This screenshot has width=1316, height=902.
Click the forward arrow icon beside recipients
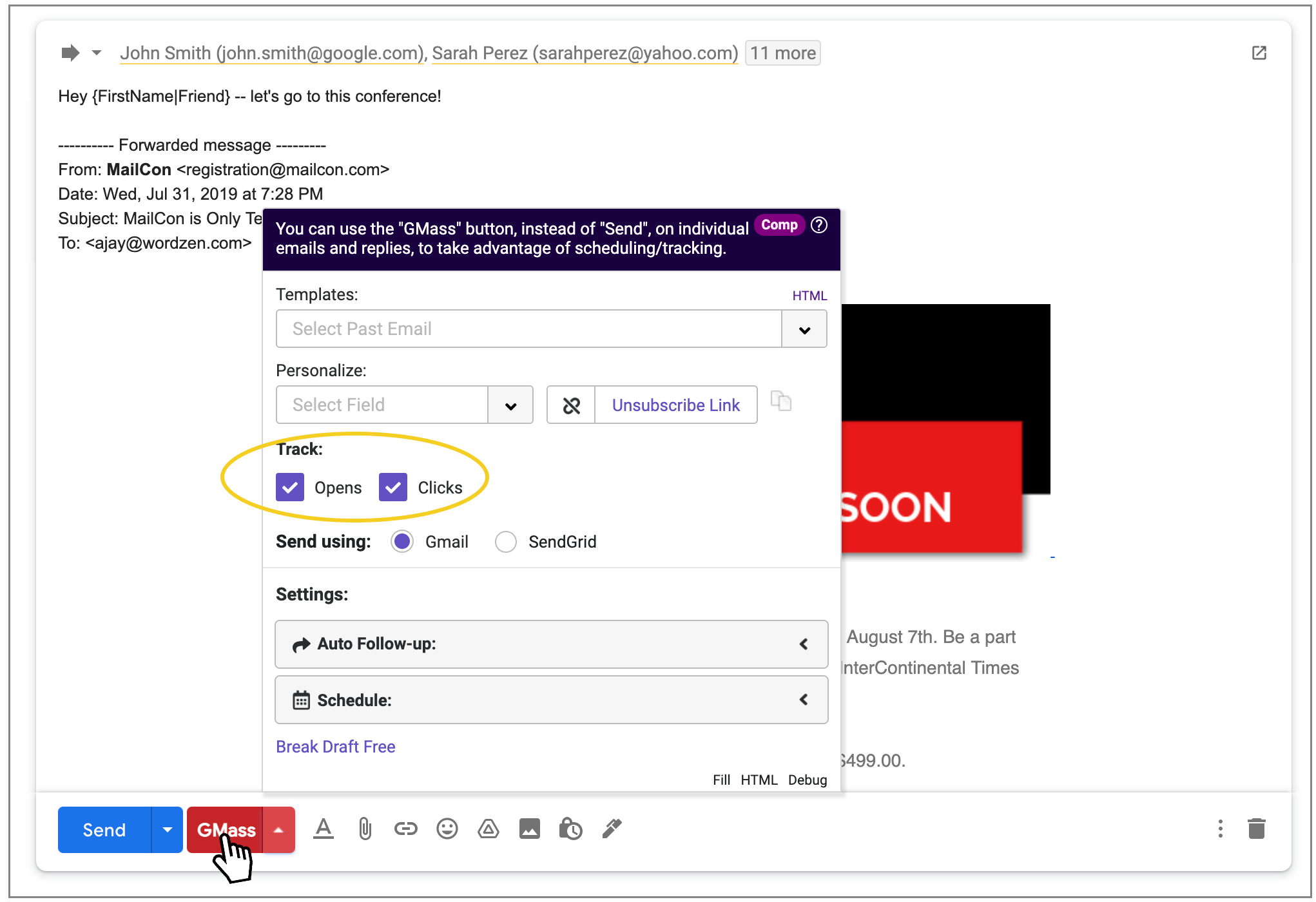coord(70,53)
